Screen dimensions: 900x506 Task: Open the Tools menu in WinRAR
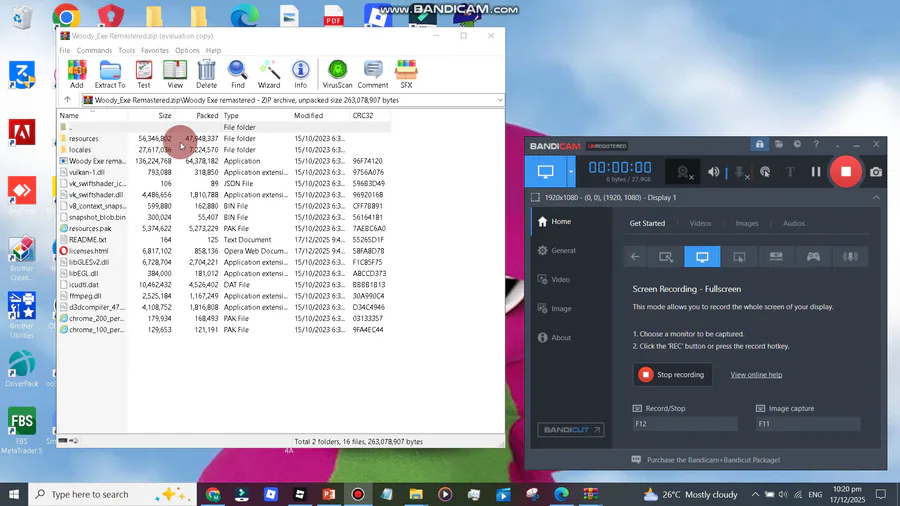click(x=126, y=50)
